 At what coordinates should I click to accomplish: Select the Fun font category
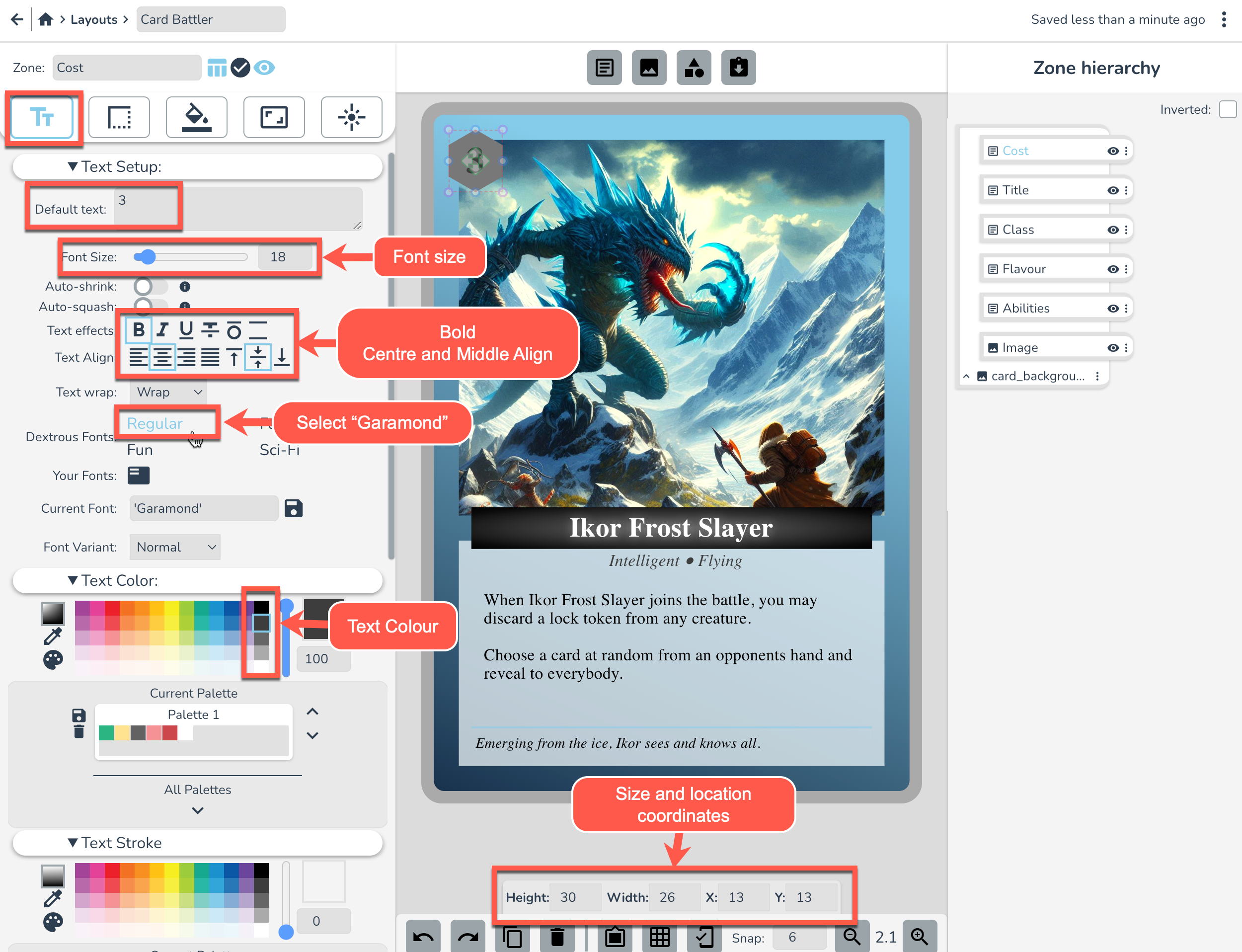tap(140, 450)
